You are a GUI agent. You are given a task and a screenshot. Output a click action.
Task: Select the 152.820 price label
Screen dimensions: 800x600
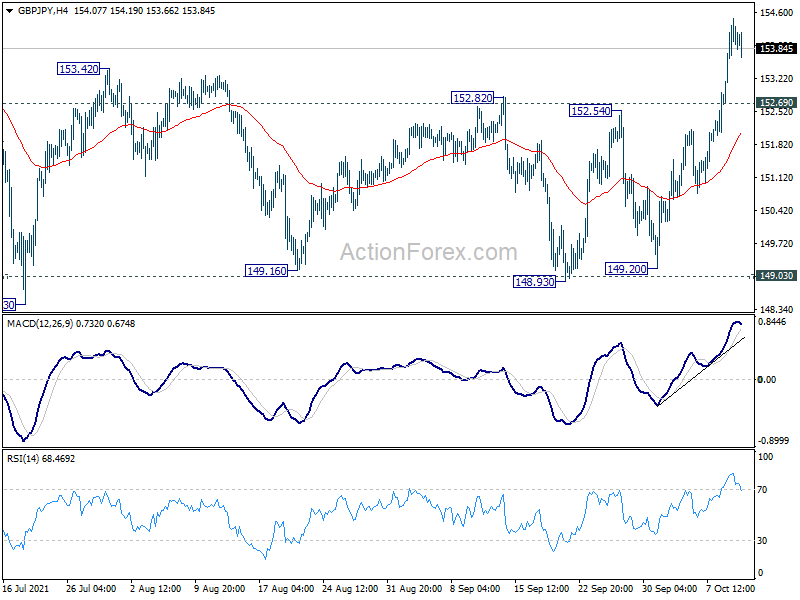point(473,97)
